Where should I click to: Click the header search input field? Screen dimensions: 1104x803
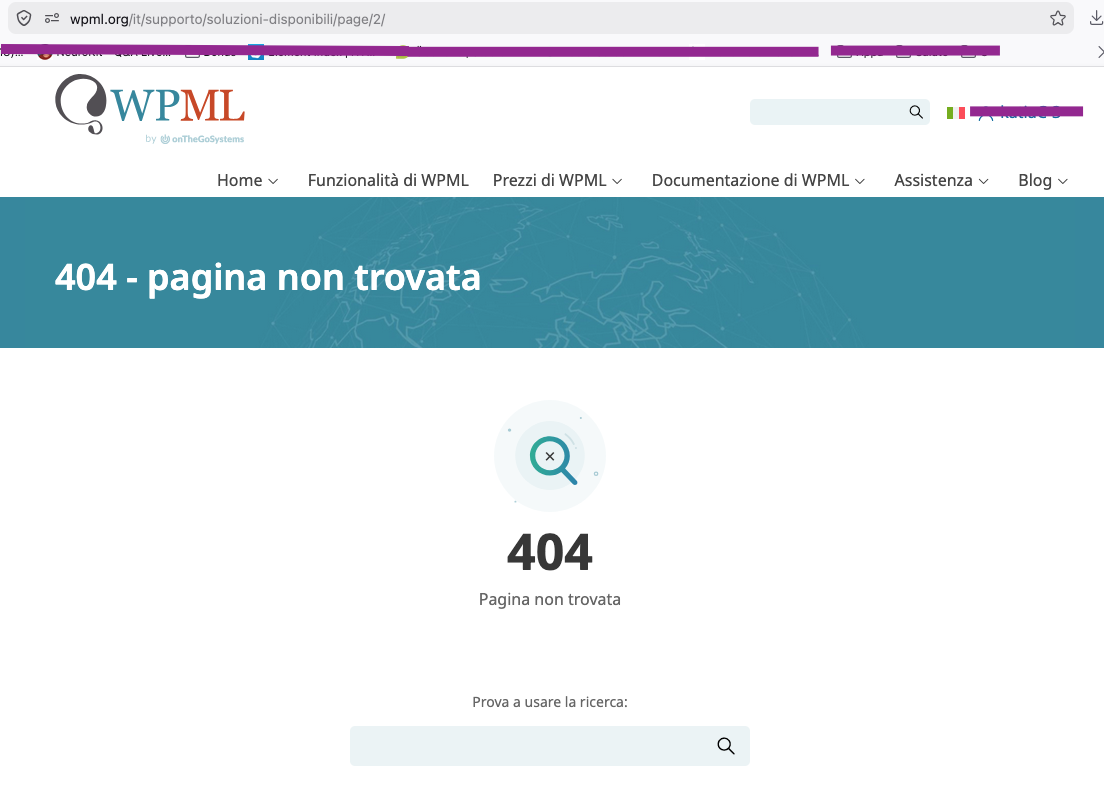(x=839, y=112)
